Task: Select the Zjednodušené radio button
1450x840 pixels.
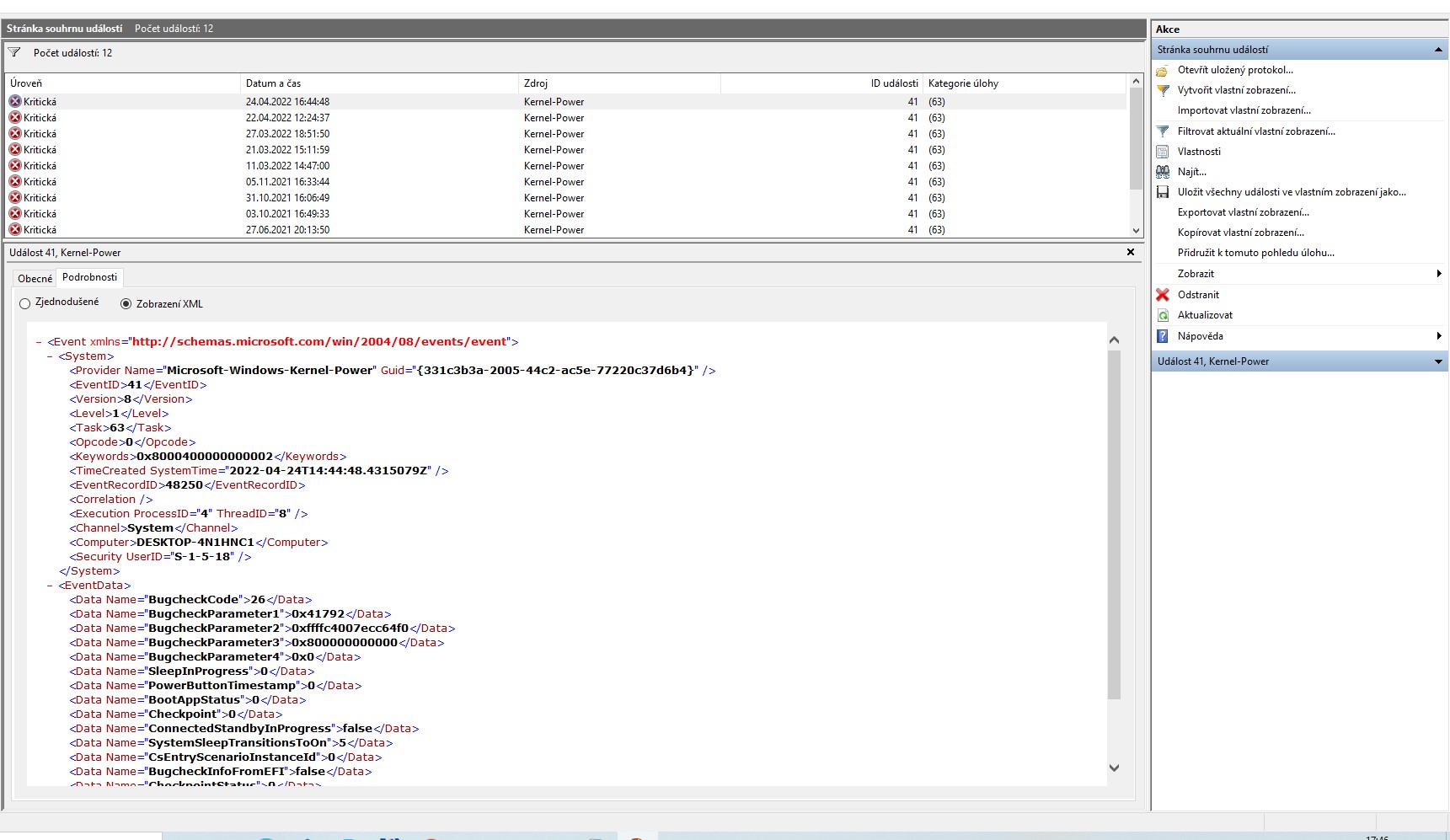Action: [25, 303]
